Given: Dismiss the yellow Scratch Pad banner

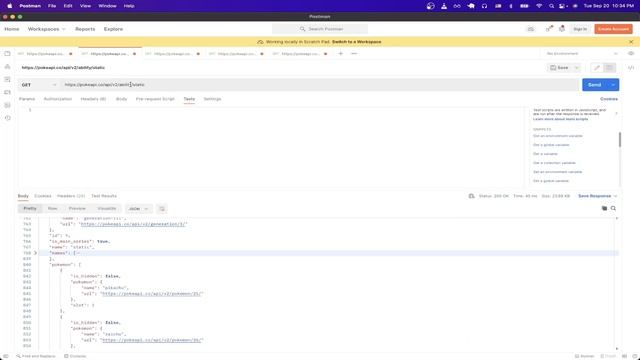Looking at the screenshot, I should click(x=631, y=42).
